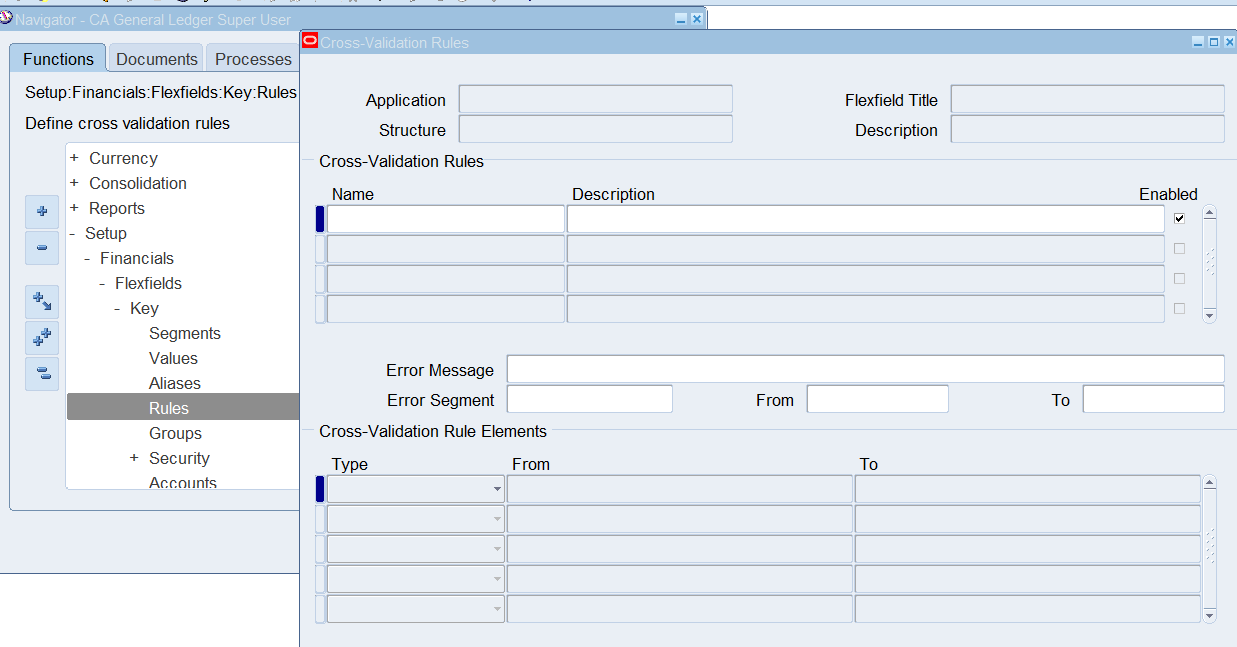Click the From date field beside Error Segment

878,399
